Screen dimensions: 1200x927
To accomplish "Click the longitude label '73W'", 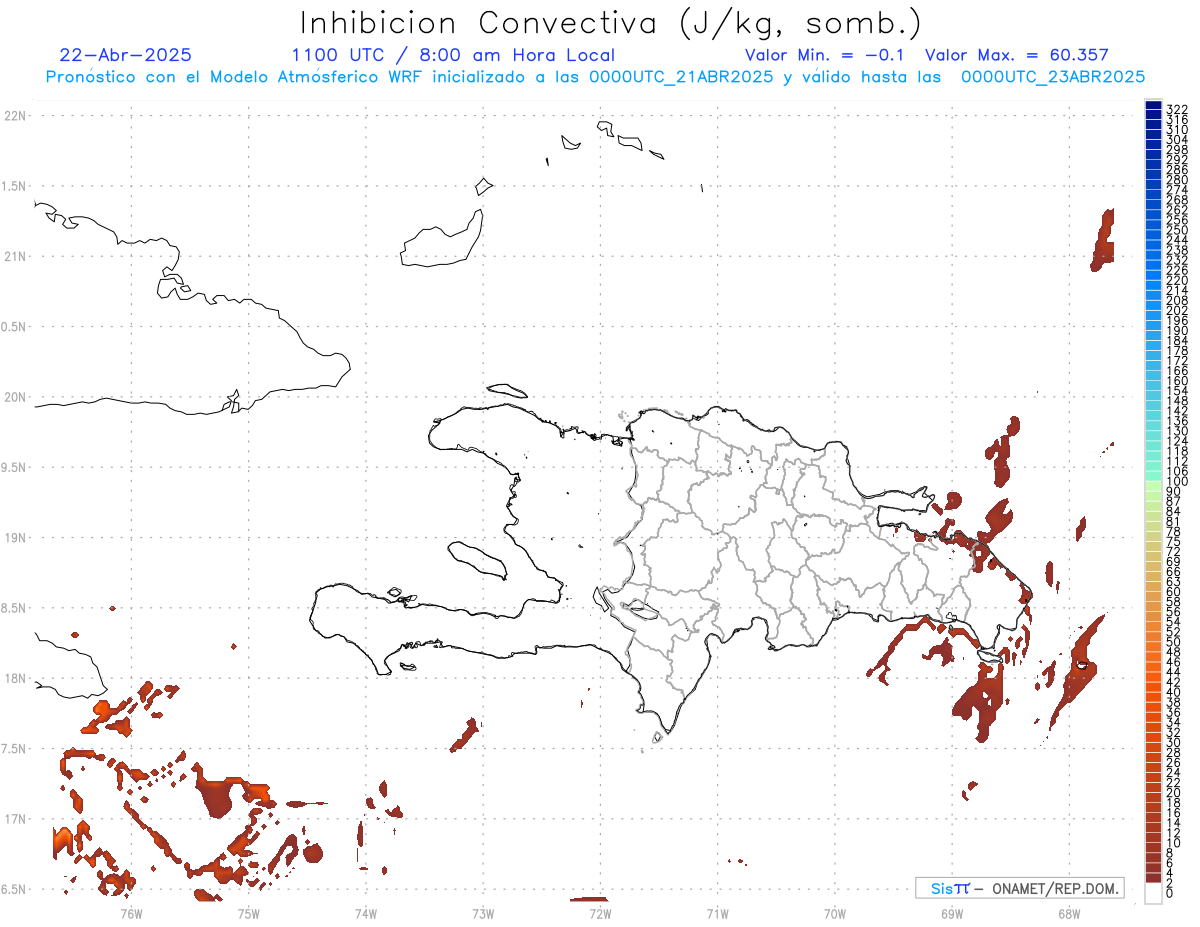I will (483, 913).
